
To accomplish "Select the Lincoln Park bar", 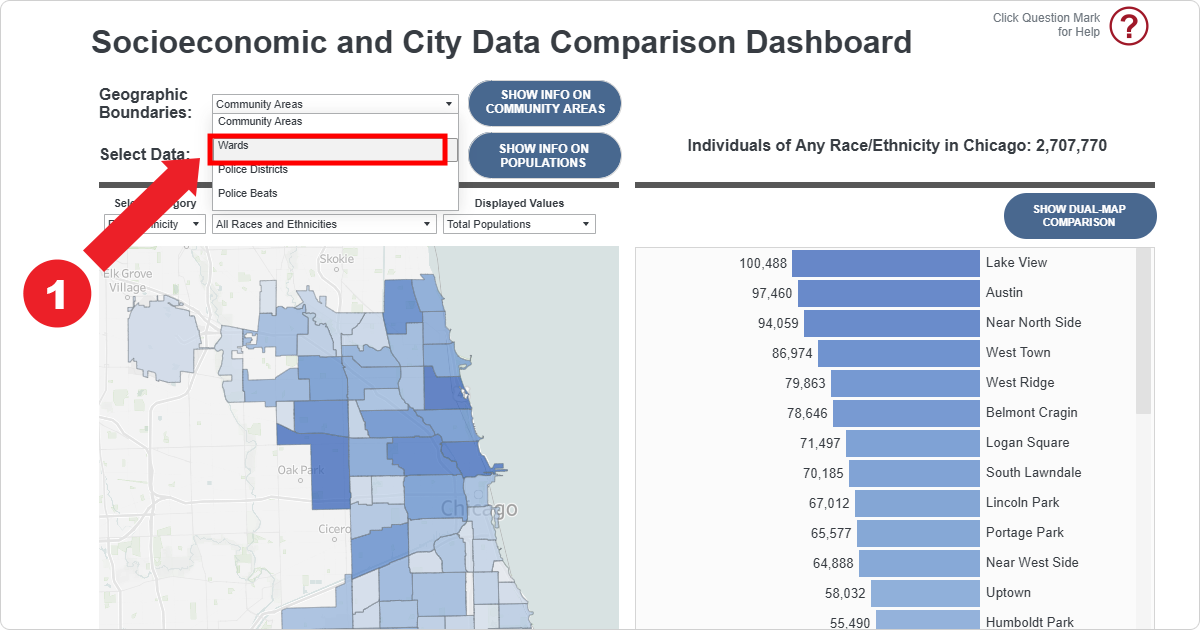I will [917, 503].
